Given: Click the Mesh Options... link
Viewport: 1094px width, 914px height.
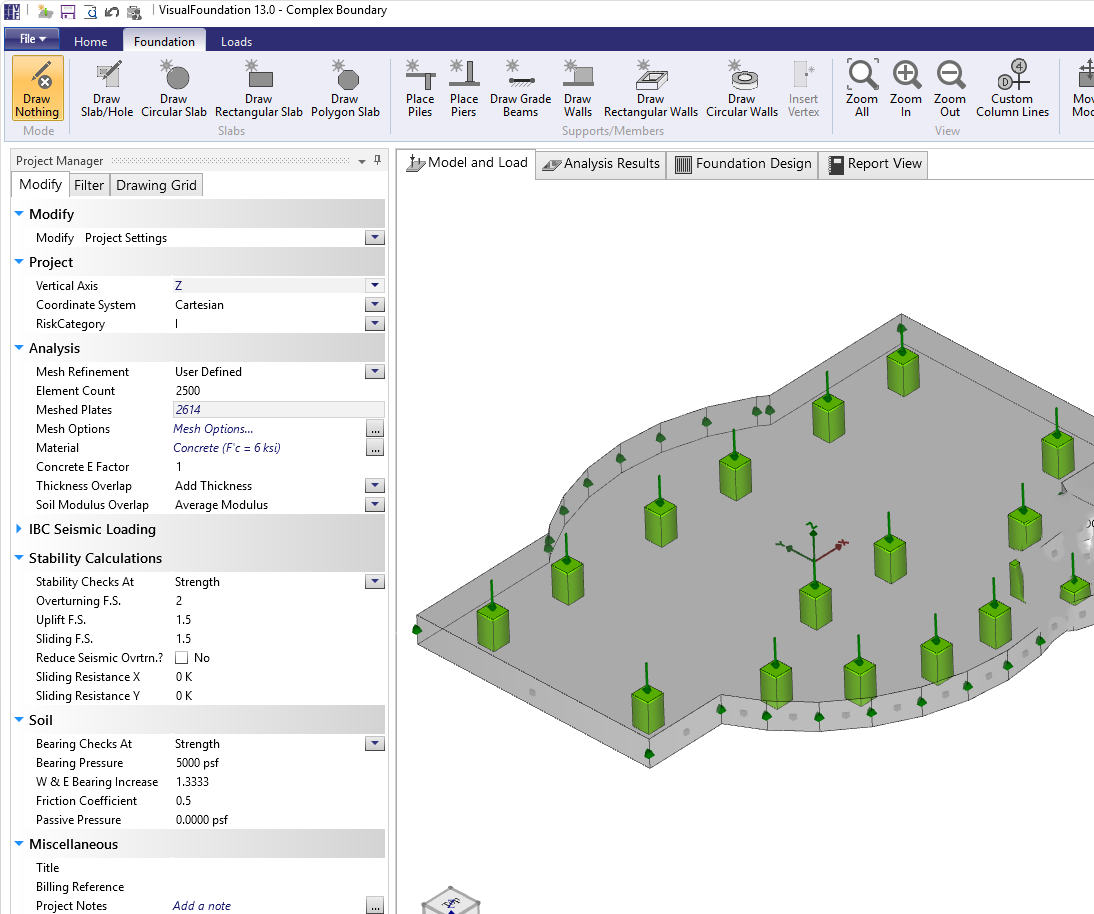Looking at the screenshot, I should (x=213, y=429).
